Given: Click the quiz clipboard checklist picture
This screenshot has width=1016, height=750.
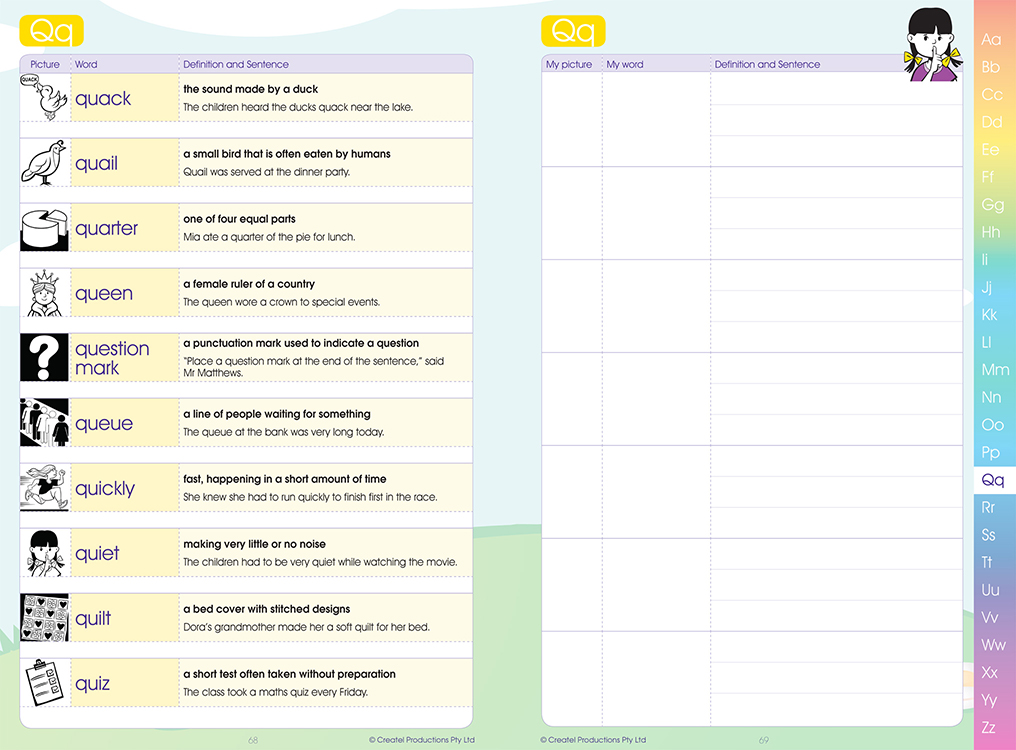Looking at the screenshot, I should [44, 683].
